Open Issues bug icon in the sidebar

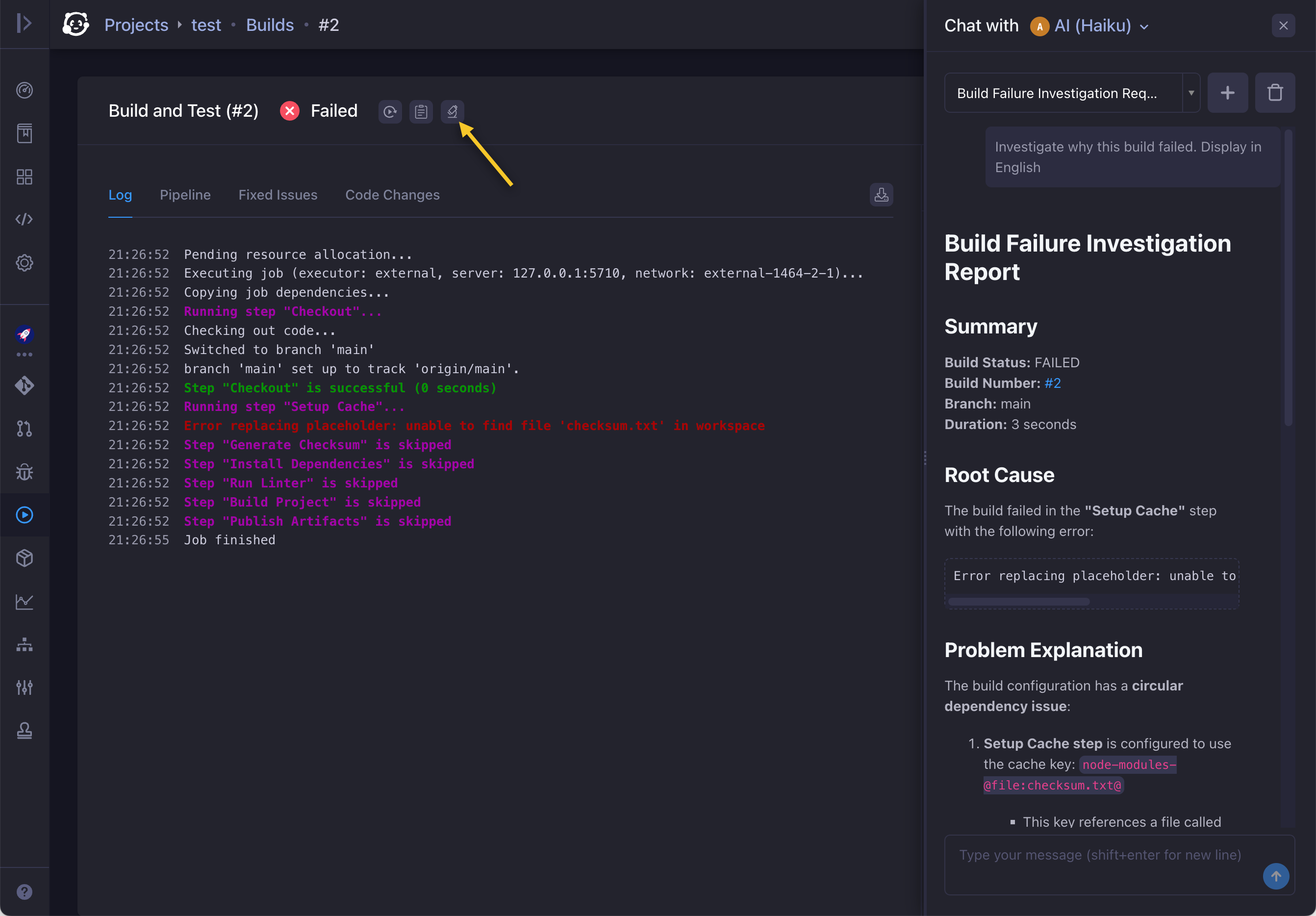24,472
